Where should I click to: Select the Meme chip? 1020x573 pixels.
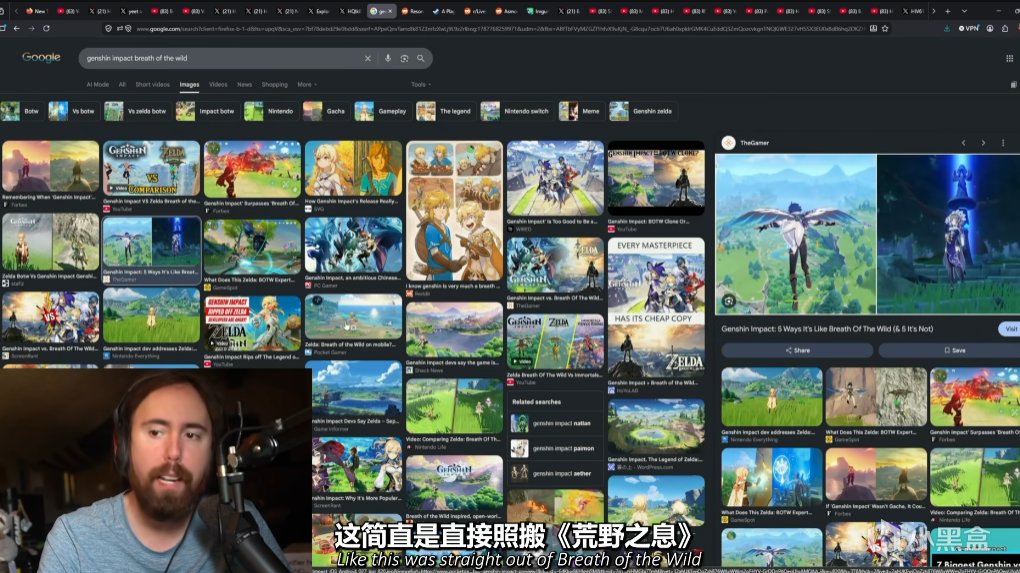tap(580, 111)
